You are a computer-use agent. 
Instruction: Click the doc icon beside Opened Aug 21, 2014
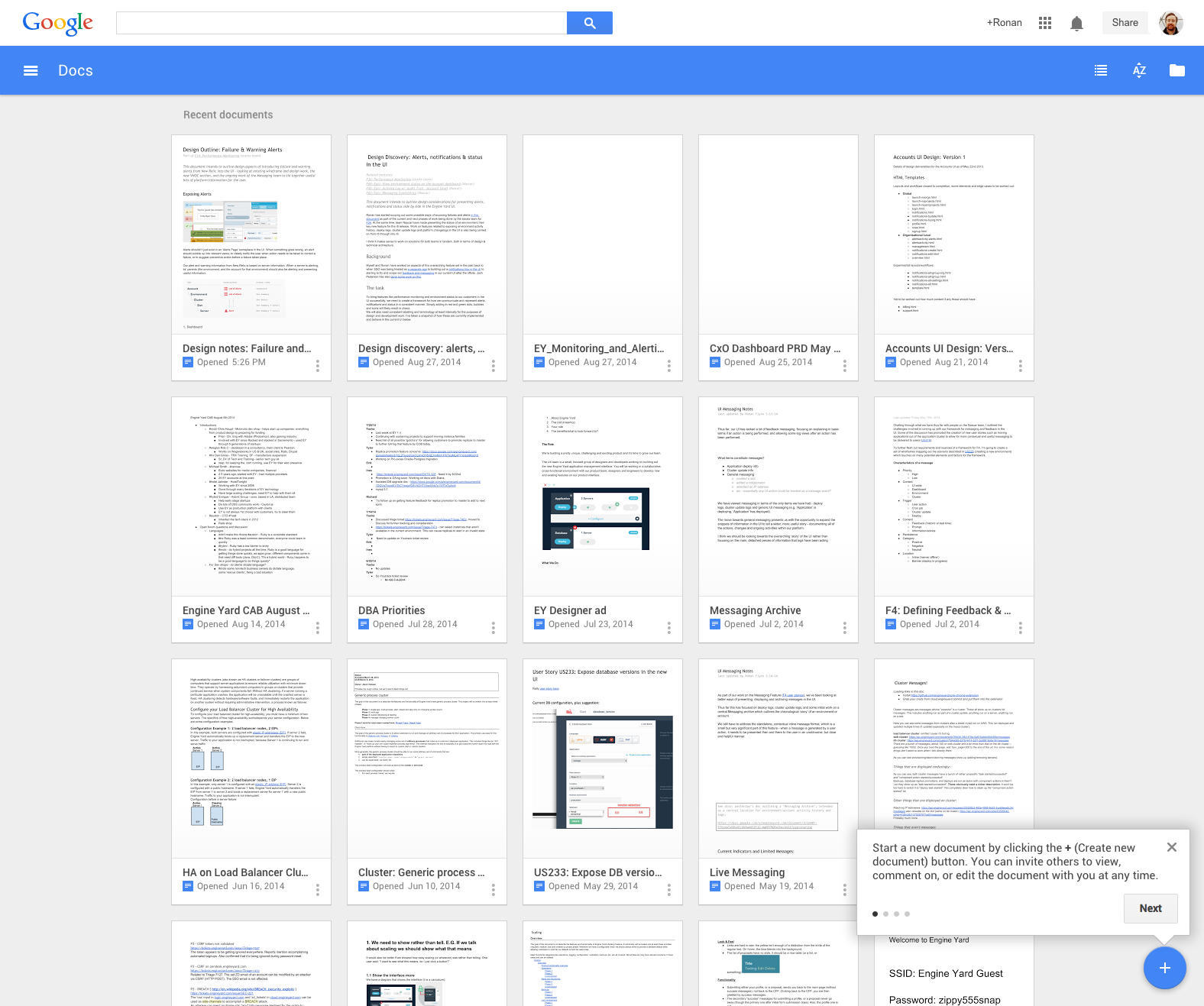[x=891, y=362]
